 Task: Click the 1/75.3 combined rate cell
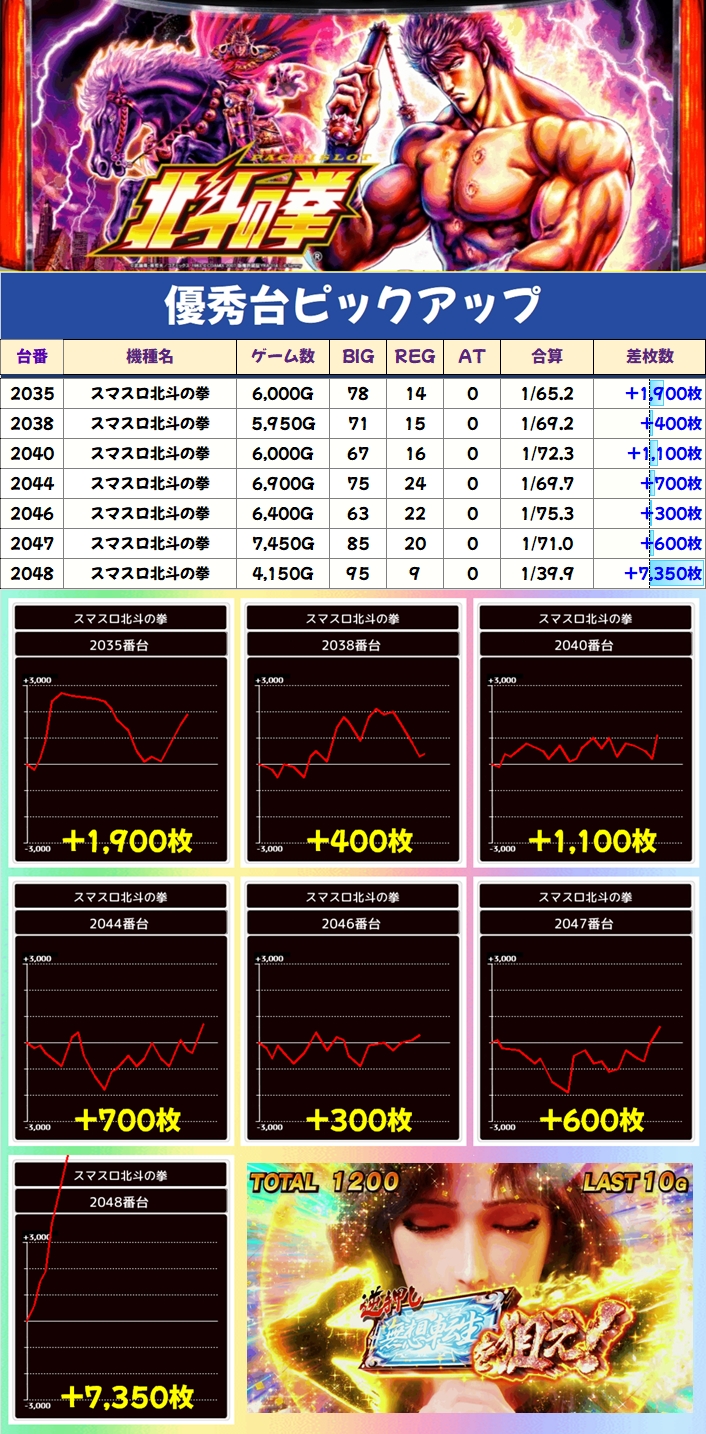(x=547, y=514)
